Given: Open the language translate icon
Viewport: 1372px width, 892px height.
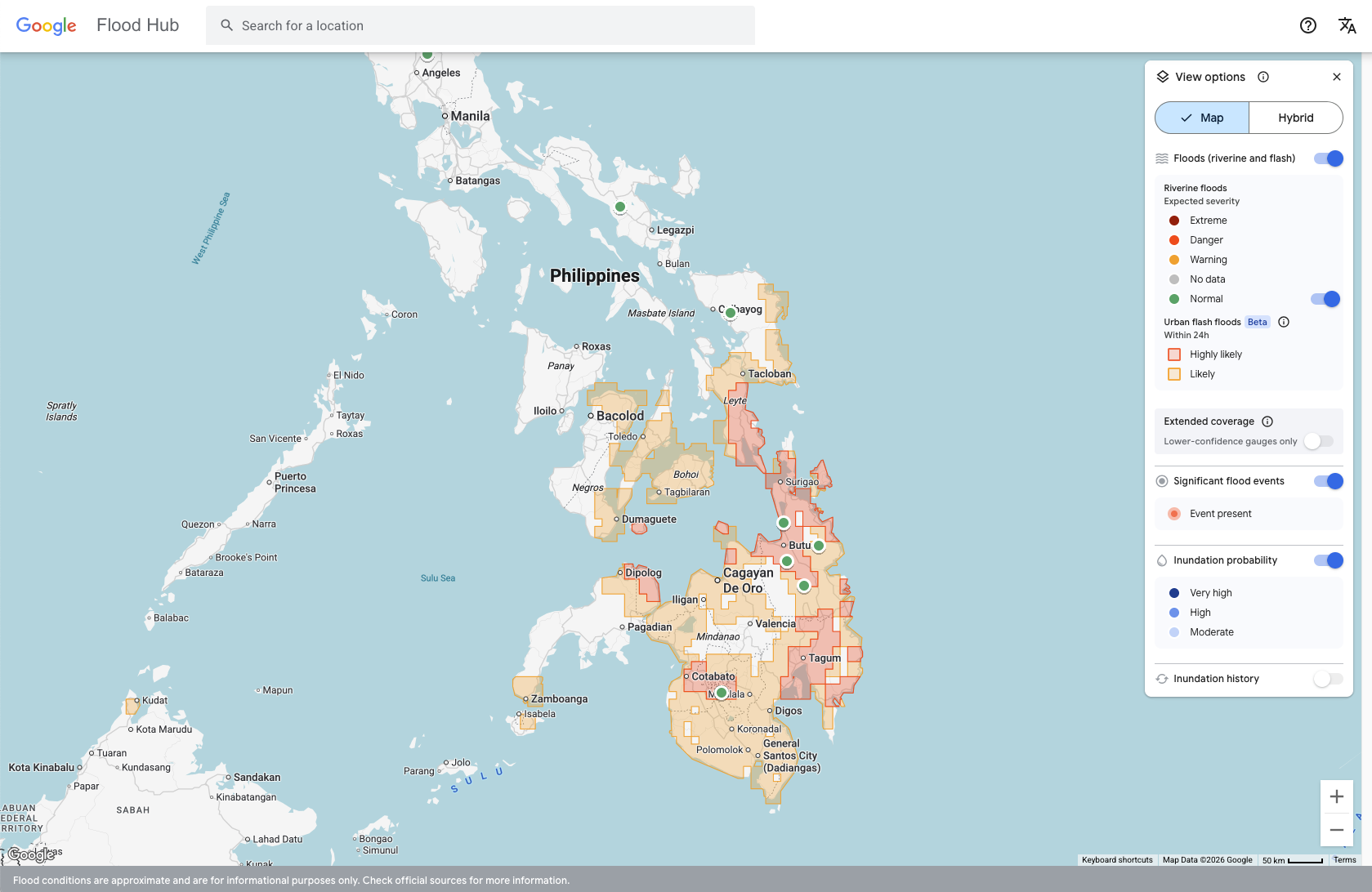Looking at the screenshot, I should (1347, 25).
